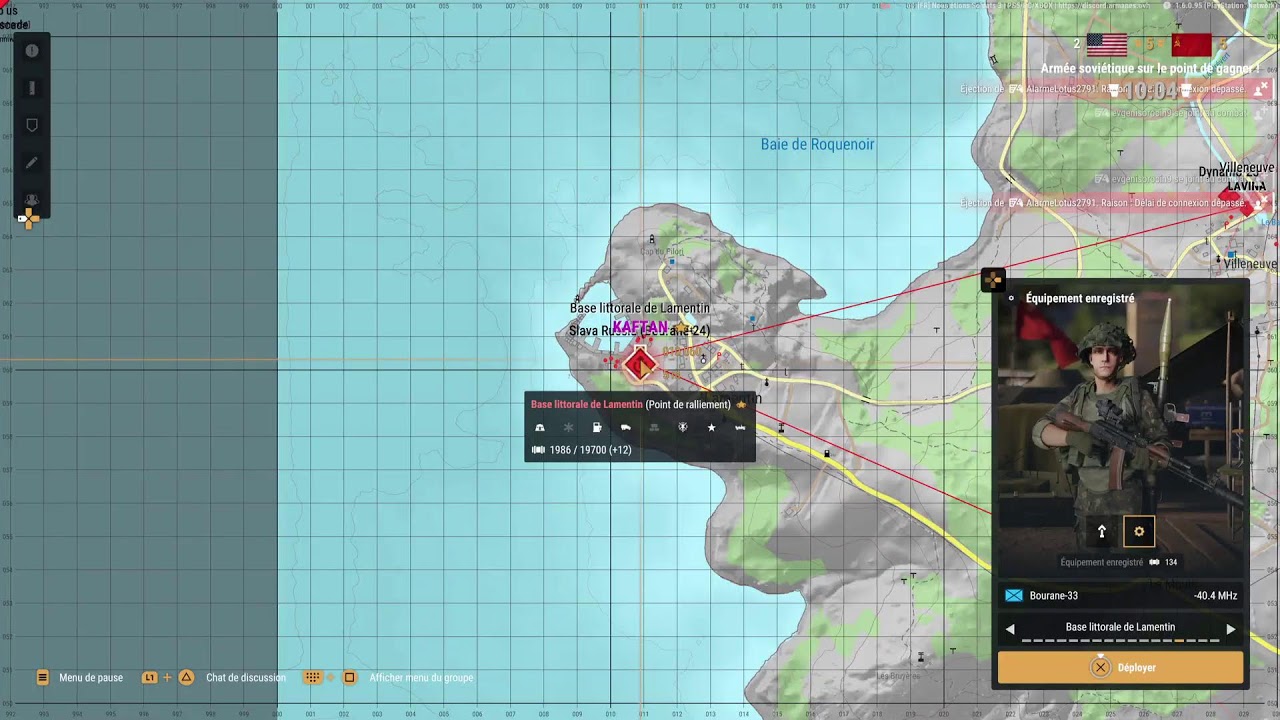Viewport: 1280px width, 720px height.
Task: Click the radio antenna emblem service icon
Action: (x=683, y=428)
